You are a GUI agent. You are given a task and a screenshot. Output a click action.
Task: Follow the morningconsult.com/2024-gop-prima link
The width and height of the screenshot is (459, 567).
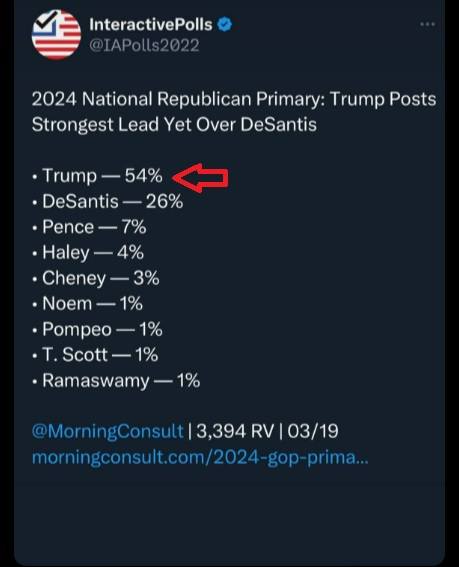click(200, 457)
